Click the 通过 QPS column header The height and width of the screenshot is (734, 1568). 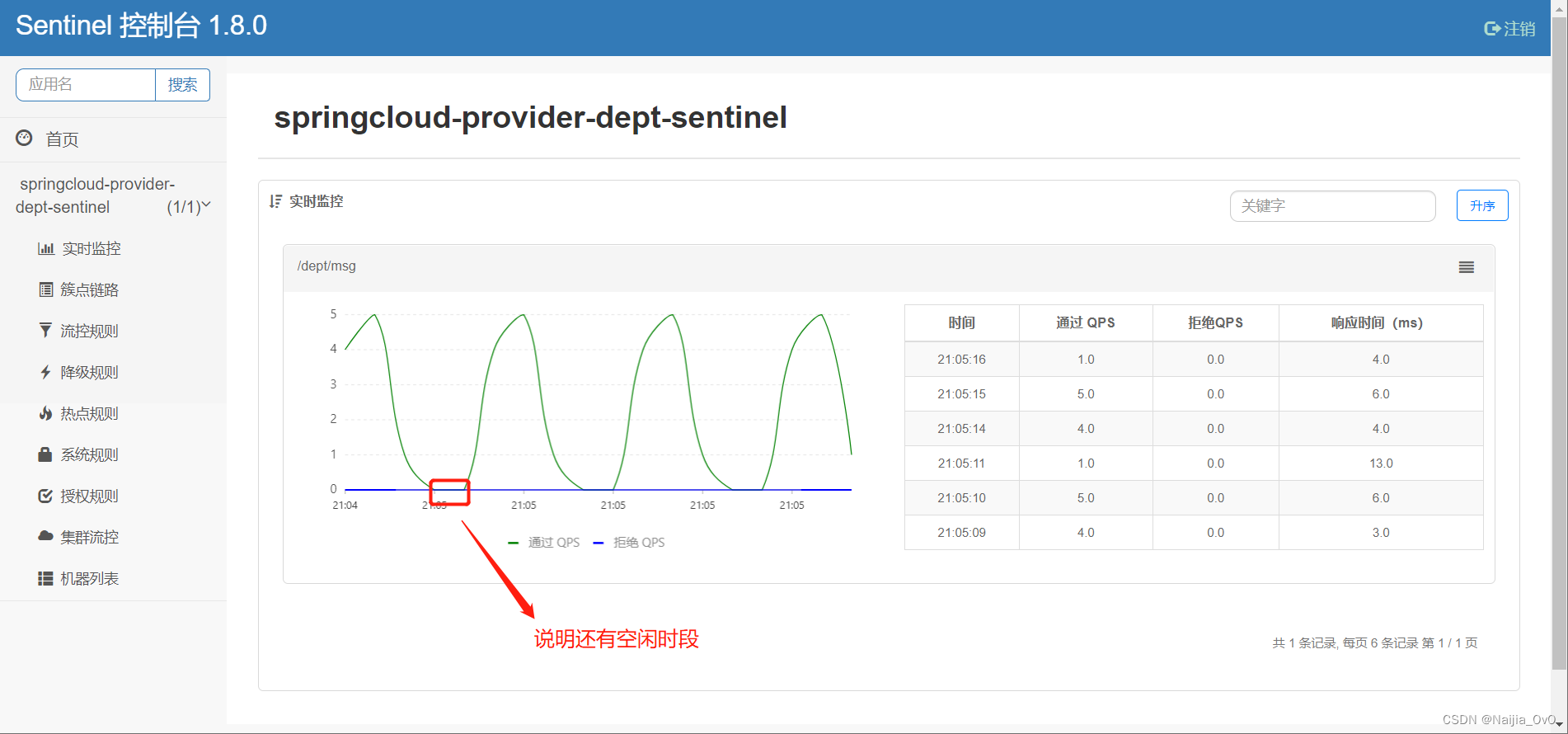click(1085, 322)
